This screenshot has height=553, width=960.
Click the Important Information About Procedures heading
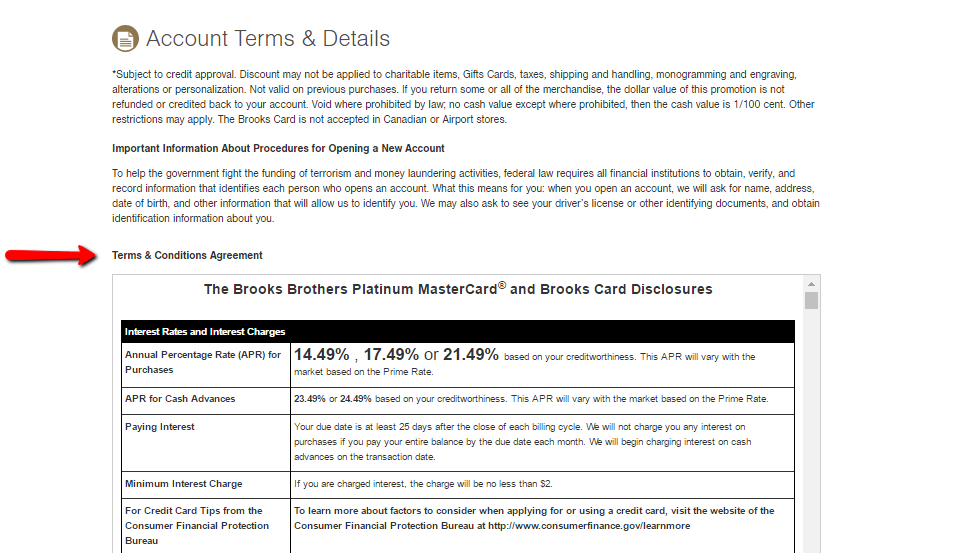click(278, 149)
